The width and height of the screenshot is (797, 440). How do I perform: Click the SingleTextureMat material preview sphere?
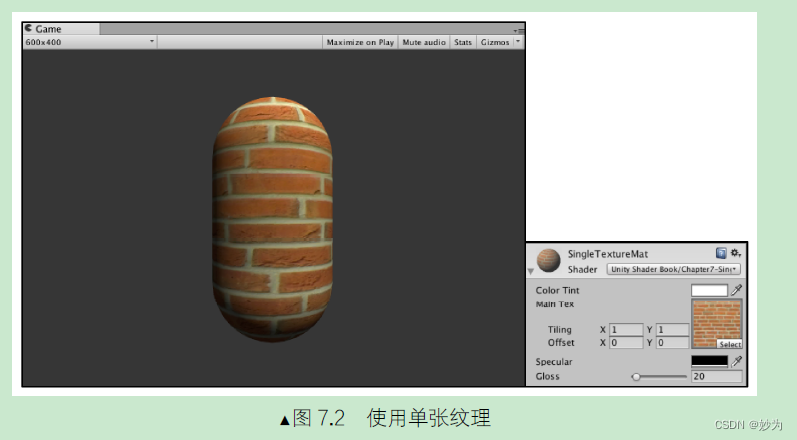(x=548, y=260)
